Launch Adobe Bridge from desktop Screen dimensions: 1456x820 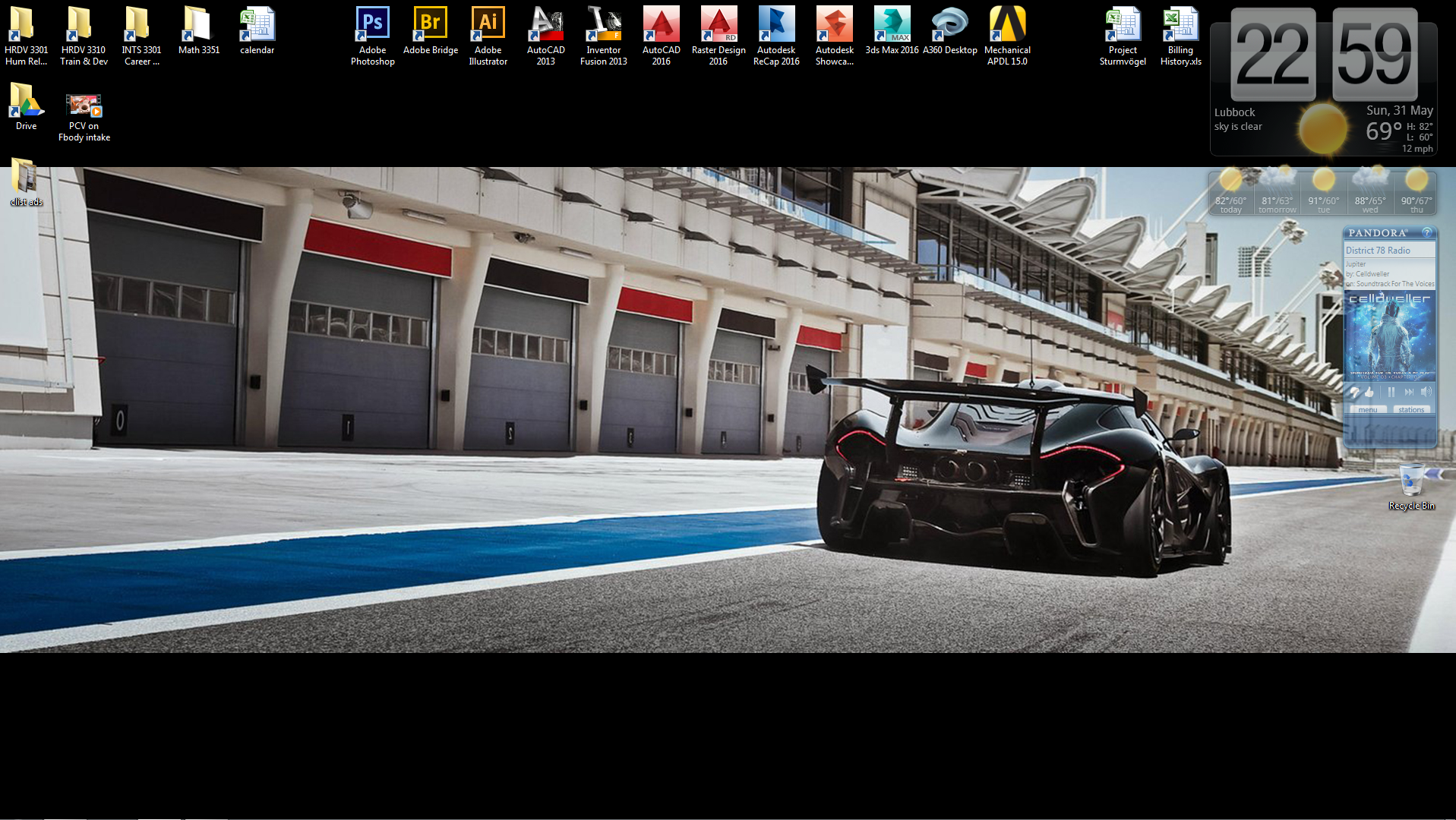tap(430, 30)
